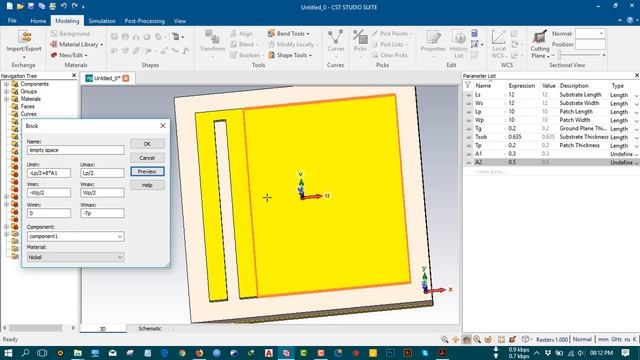Close the Parameter List panel

click(637, 76)
